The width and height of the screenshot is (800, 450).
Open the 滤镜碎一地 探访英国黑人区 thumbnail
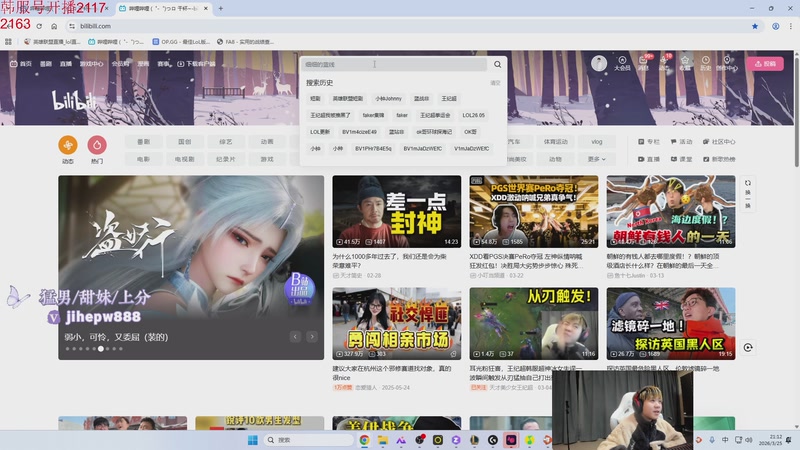[671, 324]
